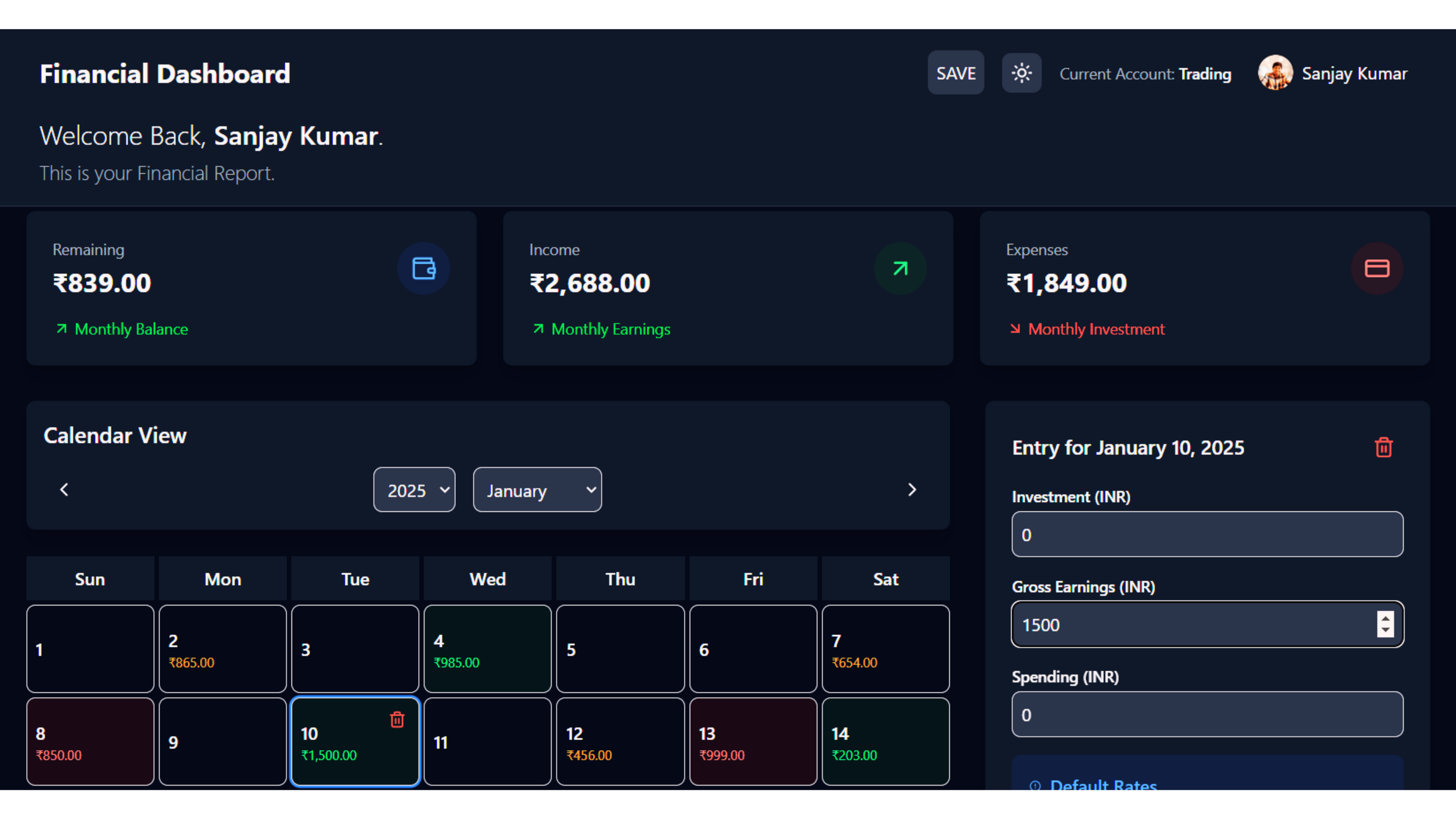Click the Monthly Investment label
Viewport: 1456px width, 819px height.
pos(1096,329)
